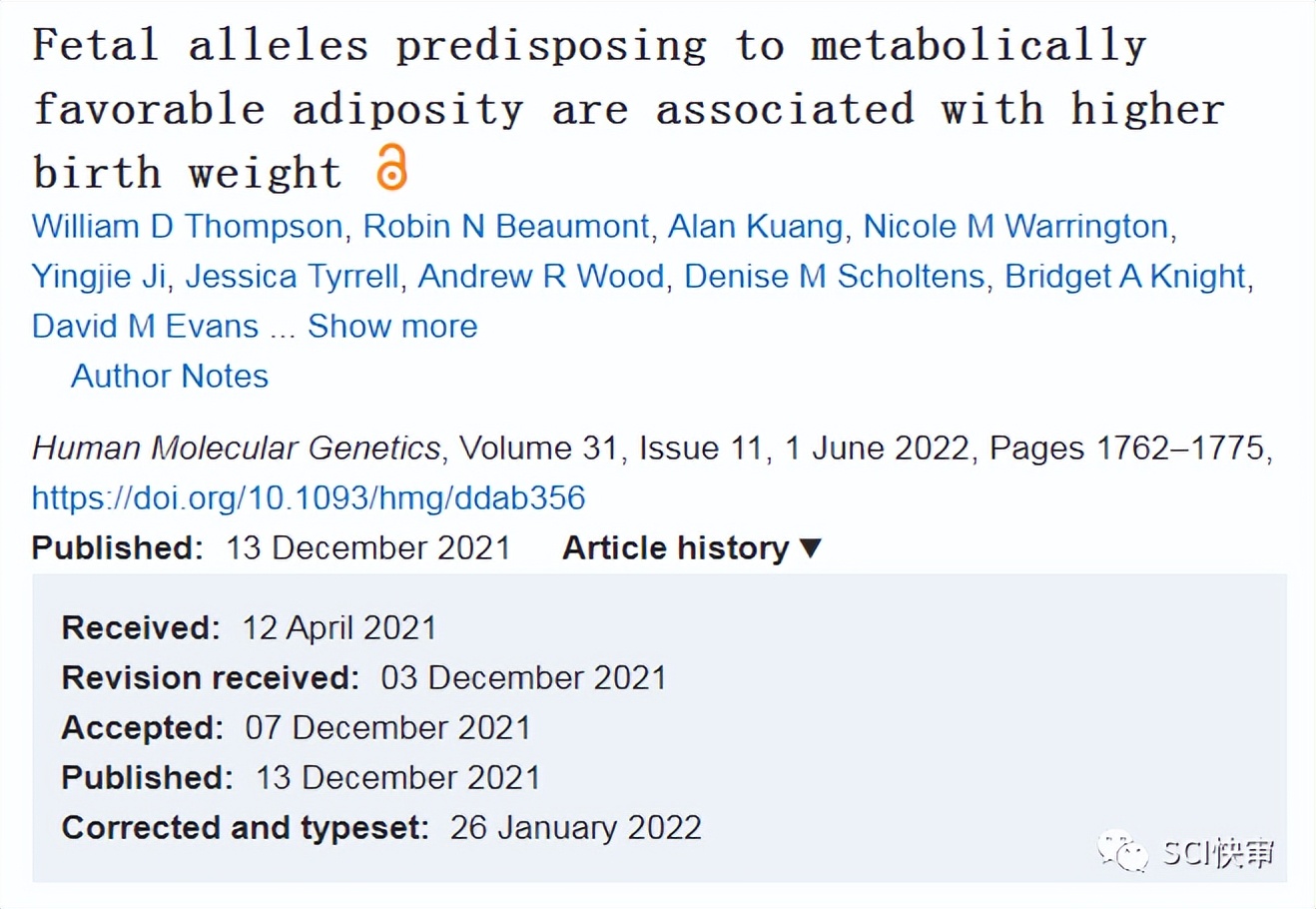This screenshot has height=909, width=1316.
Task: Click the Corrected and typeset date entry
Action: pyautogui.click(x=575, y=827)
